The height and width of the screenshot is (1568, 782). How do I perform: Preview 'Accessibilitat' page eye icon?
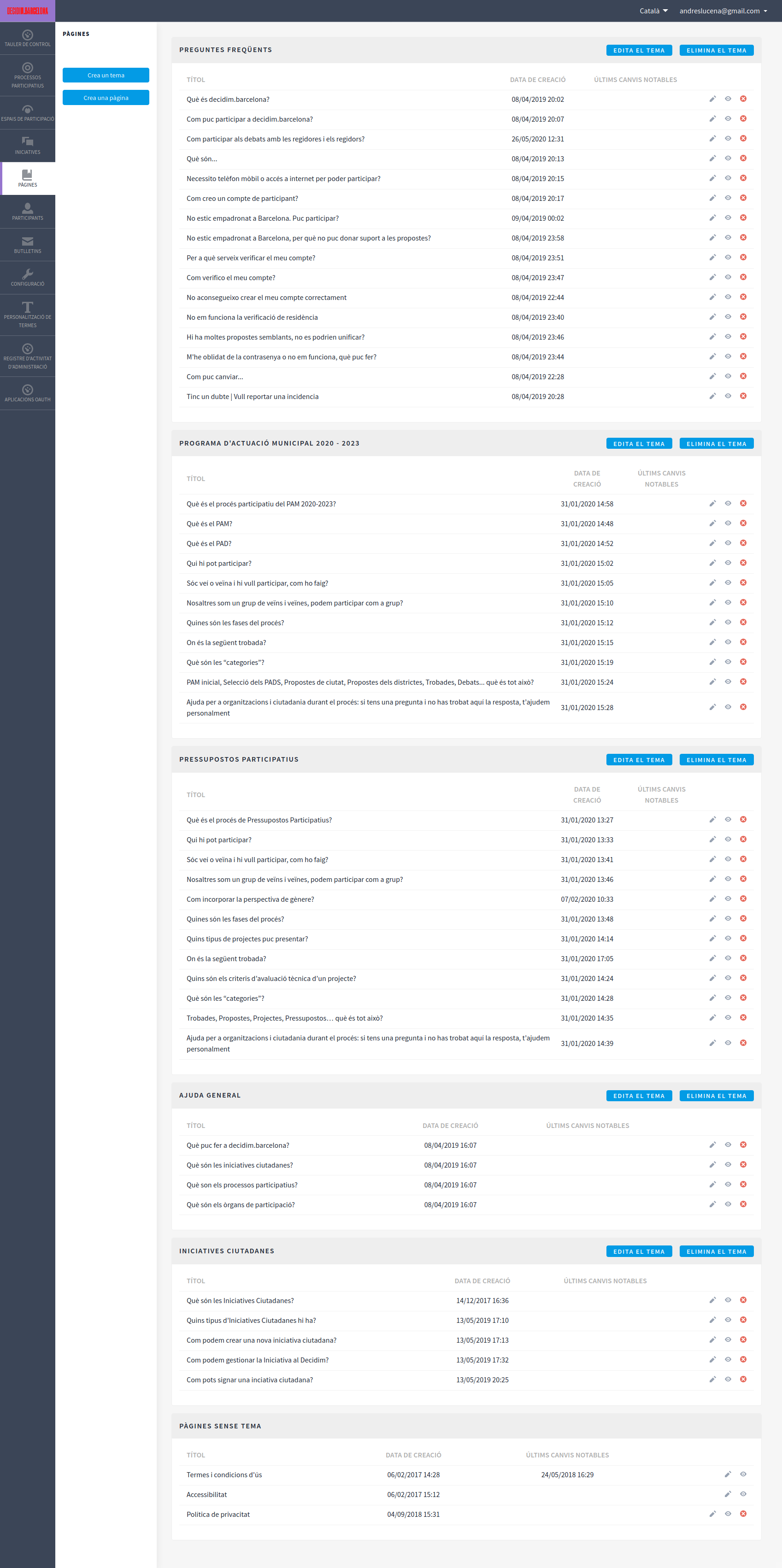(743, 1494)
